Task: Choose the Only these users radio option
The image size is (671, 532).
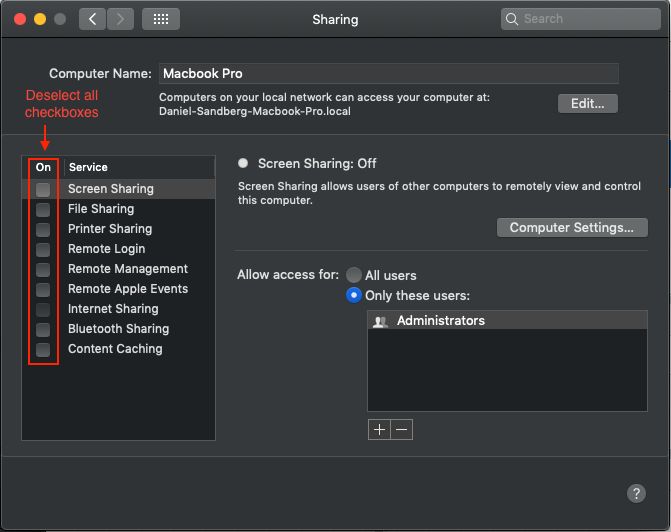Action: (x=353, y=295)
